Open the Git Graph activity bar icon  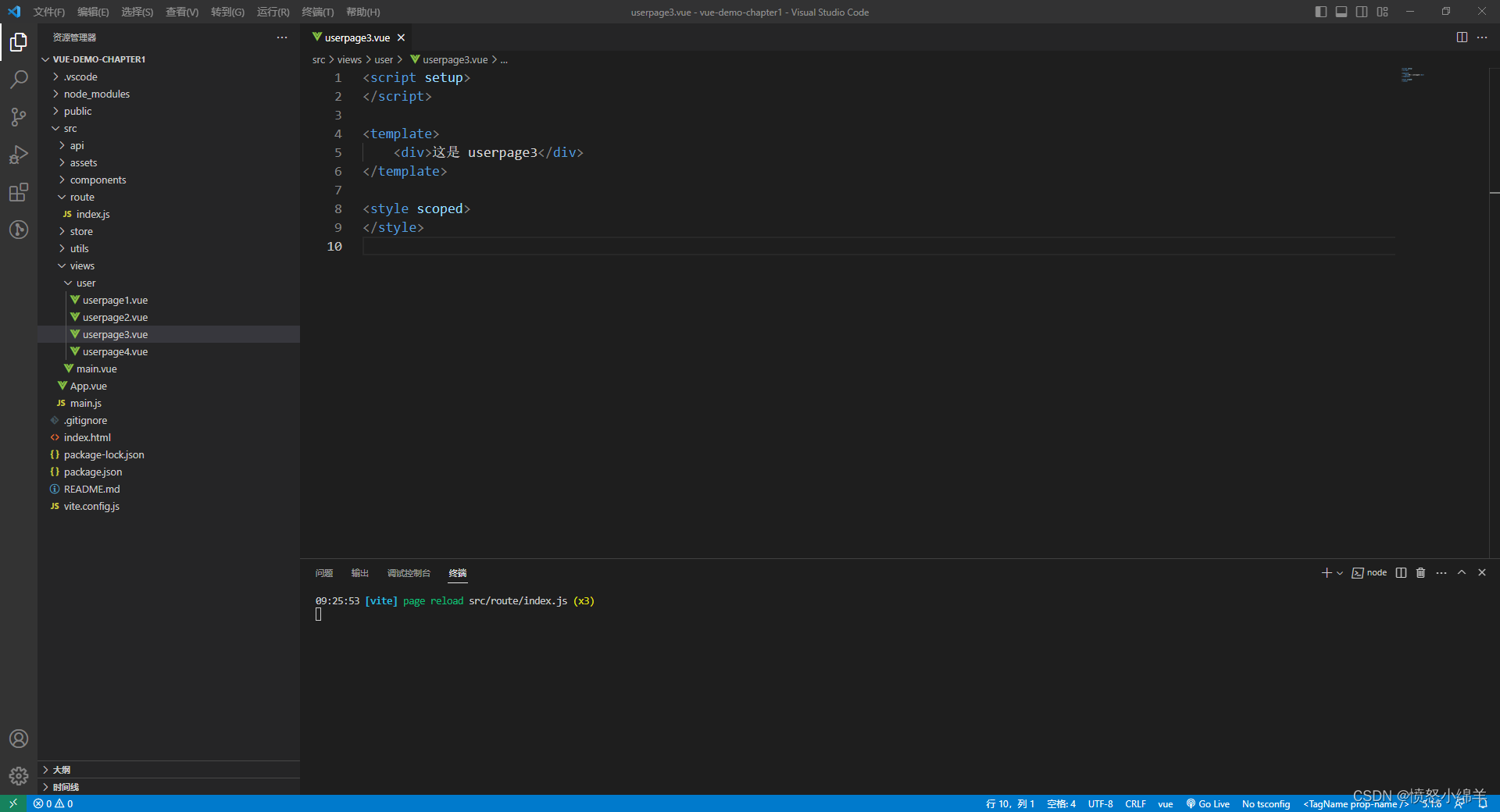pos(19,230)
